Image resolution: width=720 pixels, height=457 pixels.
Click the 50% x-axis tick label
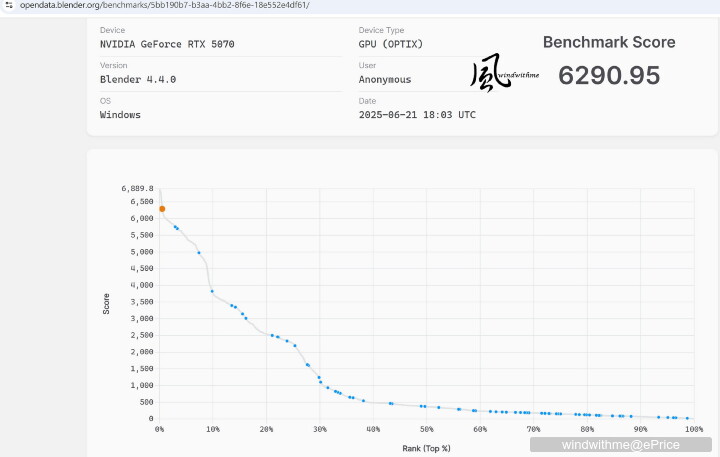coord(427,429)
